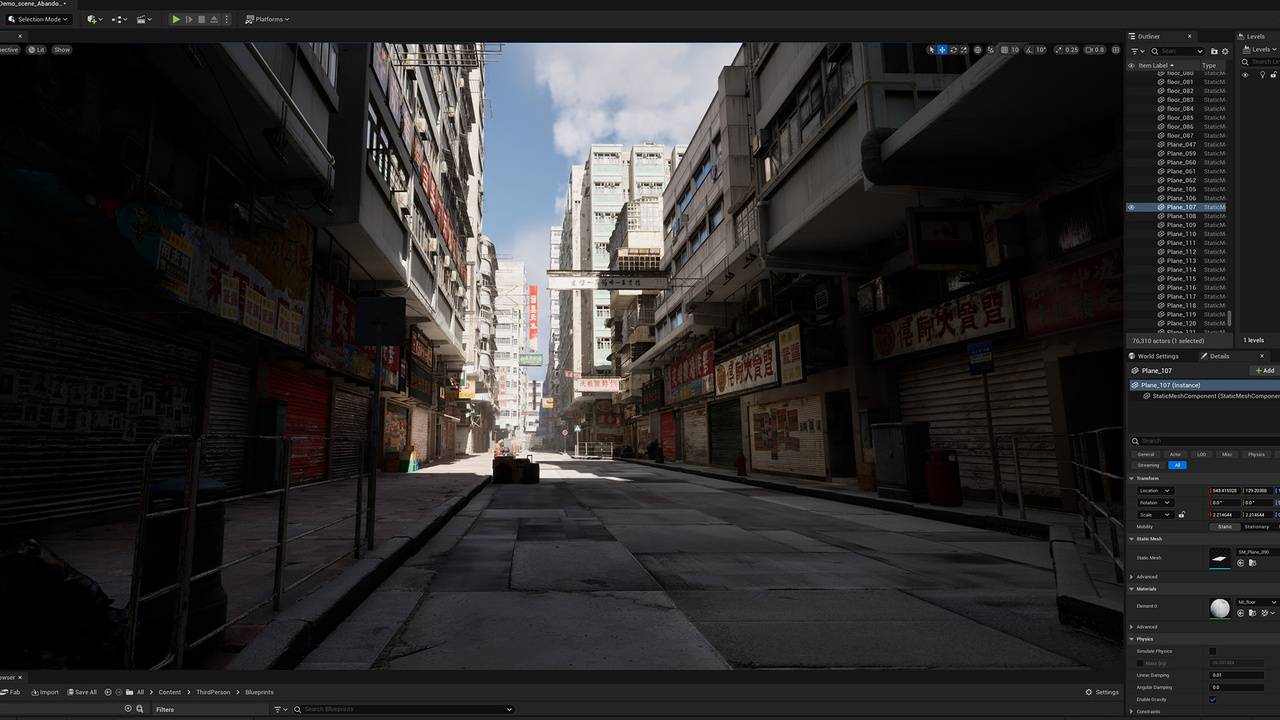Collapse the Transform section
1280x720 pixels.
[1147, 478]
